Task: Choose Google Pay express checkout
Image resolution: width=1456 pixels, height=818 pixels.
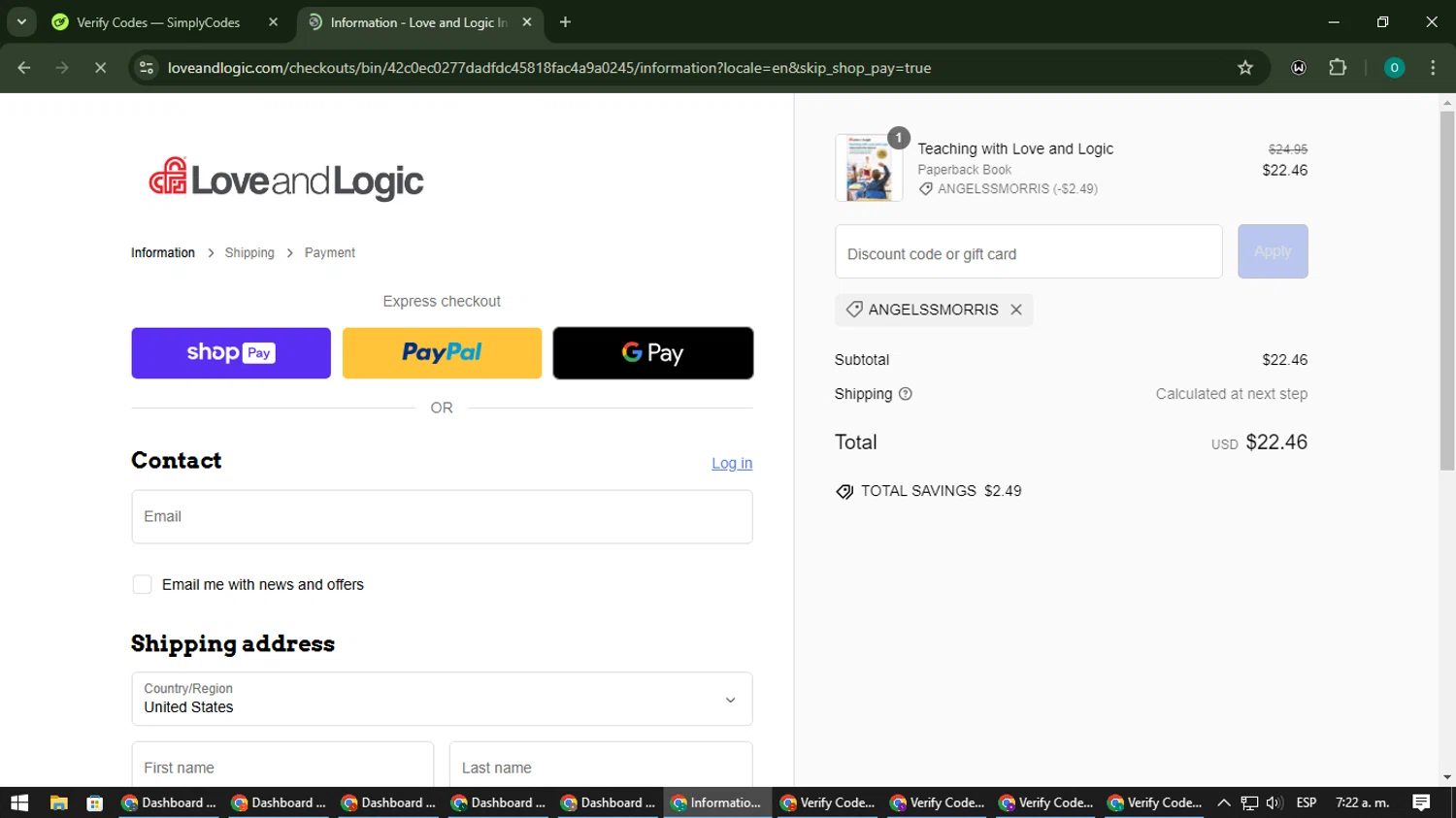Action: 653,353
